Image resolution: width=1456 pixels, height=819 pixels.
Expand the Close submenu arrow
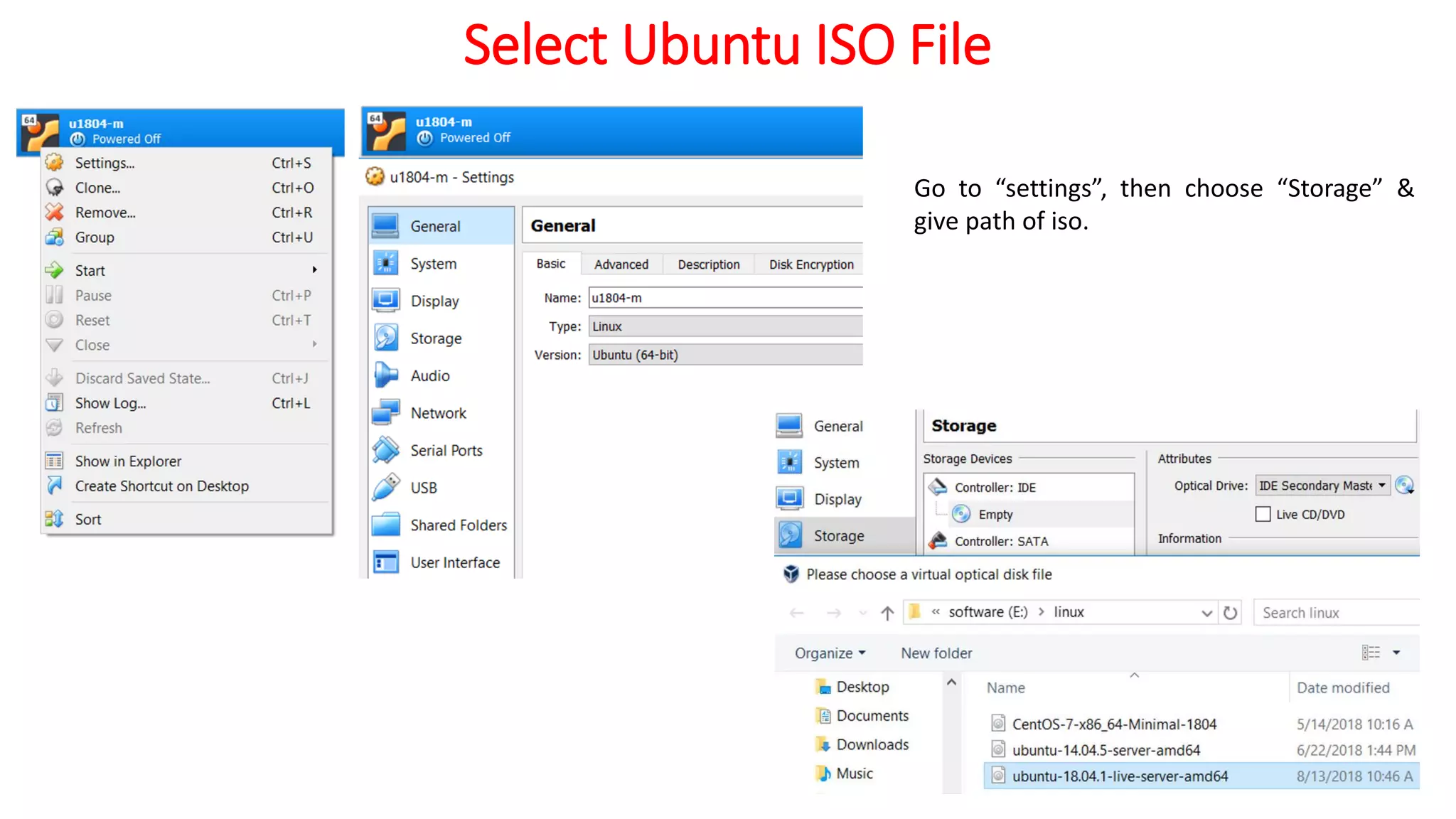[x=314, y=344]
